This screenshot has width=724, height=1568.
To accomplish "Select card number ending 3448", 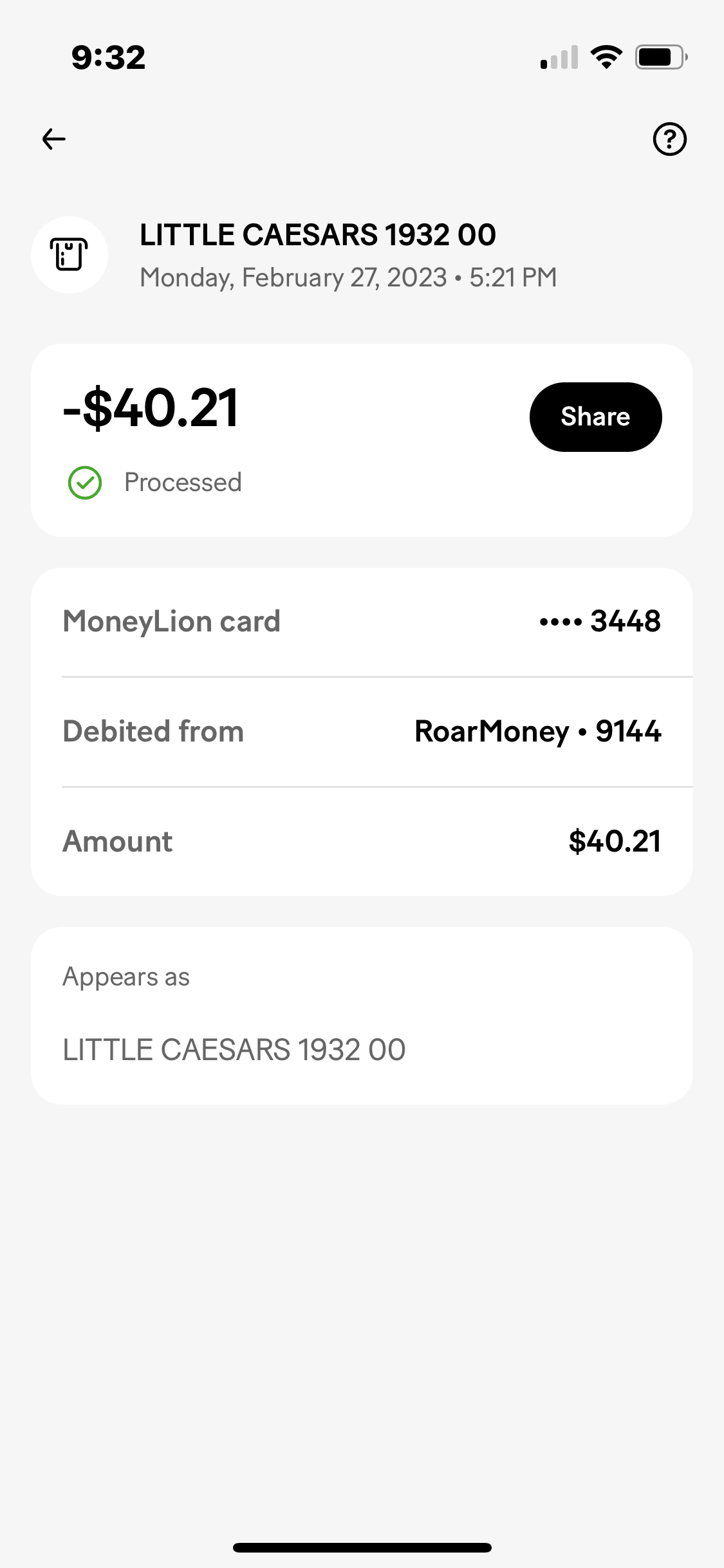I will (600, 622).
